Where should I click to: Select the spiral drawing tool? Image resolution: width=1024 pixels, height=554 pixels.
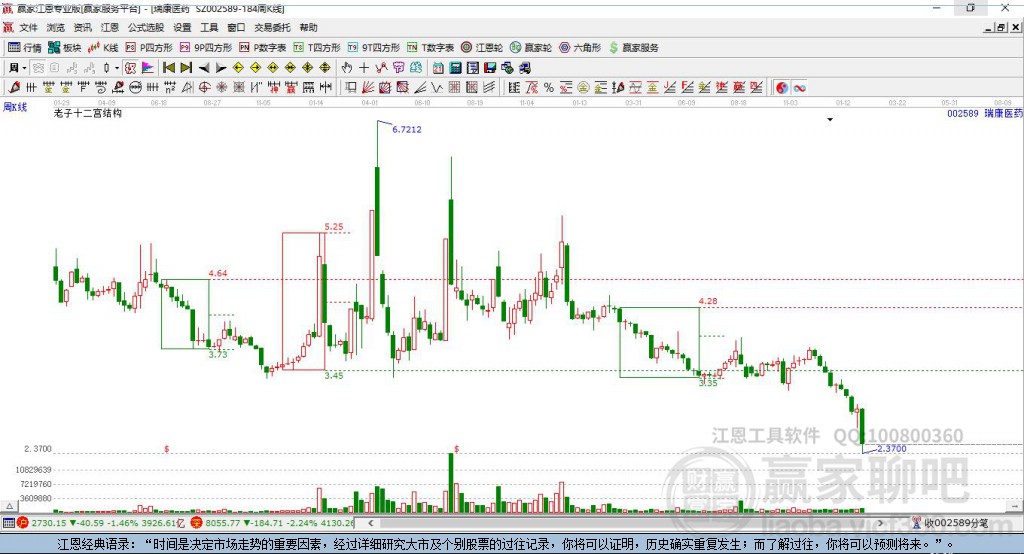(100, 88)
